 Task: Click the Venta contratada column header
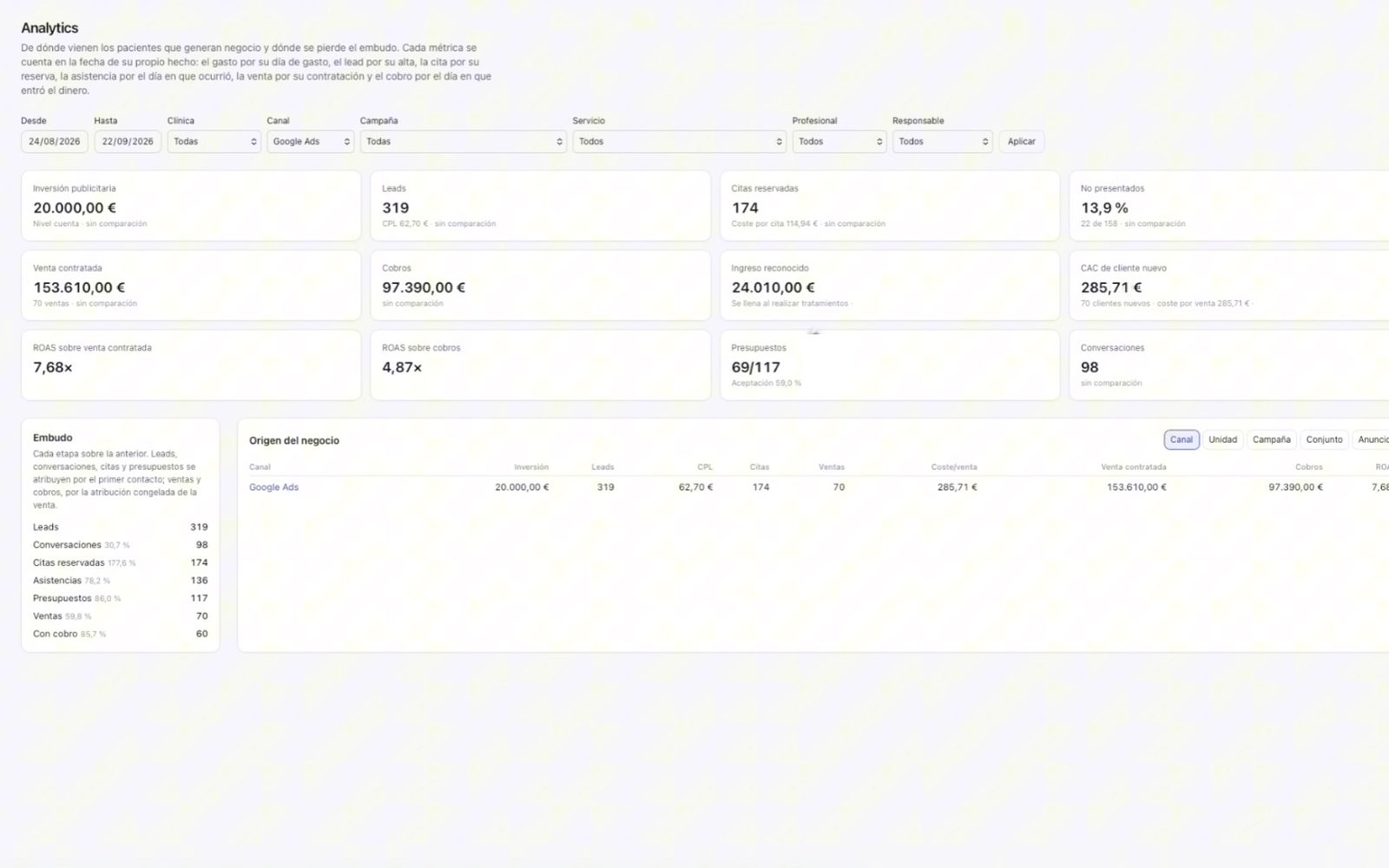1133,467
